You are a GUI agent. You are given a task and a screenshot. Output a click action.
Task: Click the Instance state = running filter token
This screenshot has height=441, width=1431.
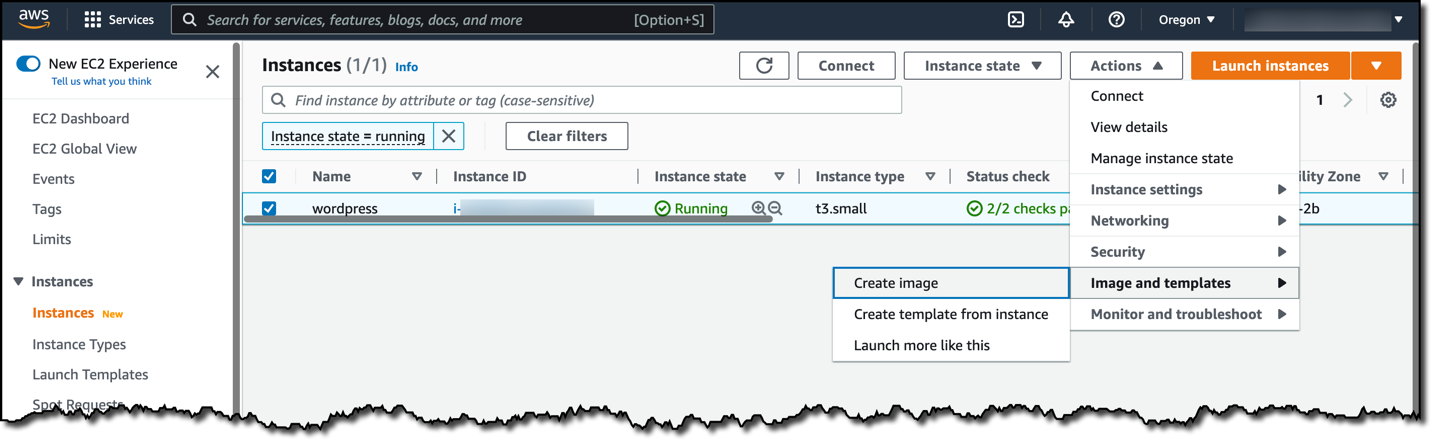348,136
